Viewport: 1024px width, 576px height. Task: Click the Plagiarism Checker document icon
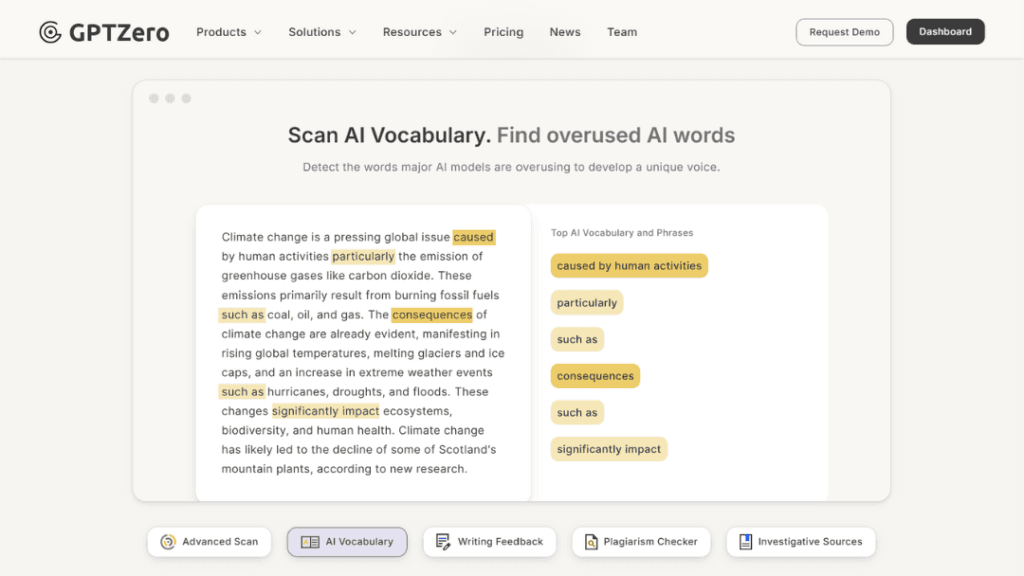591,542
